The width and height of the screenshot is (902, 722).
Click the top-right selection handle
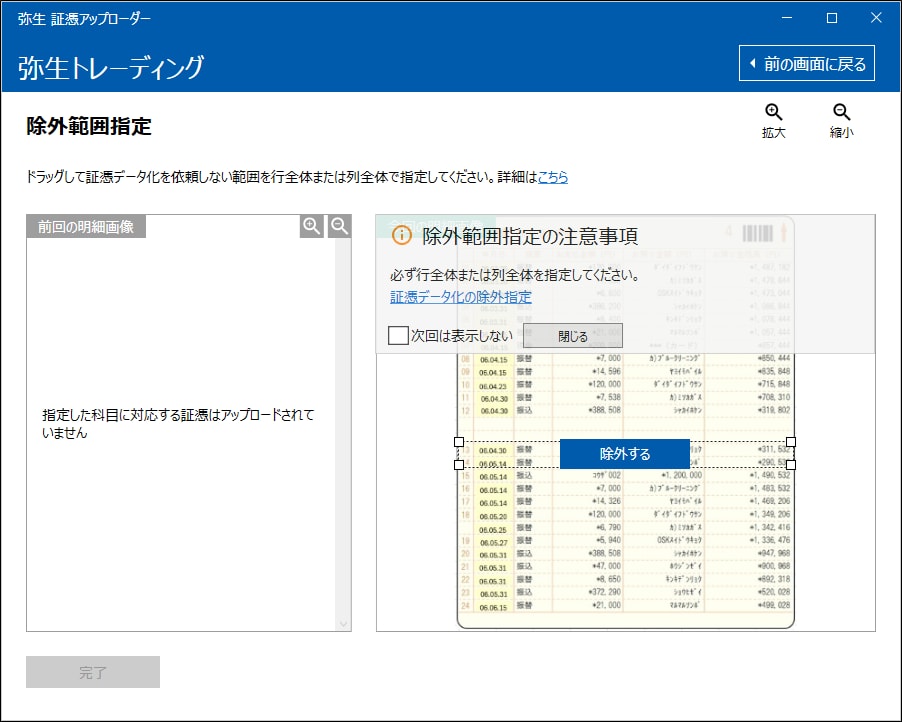click(x=791, y=442)
